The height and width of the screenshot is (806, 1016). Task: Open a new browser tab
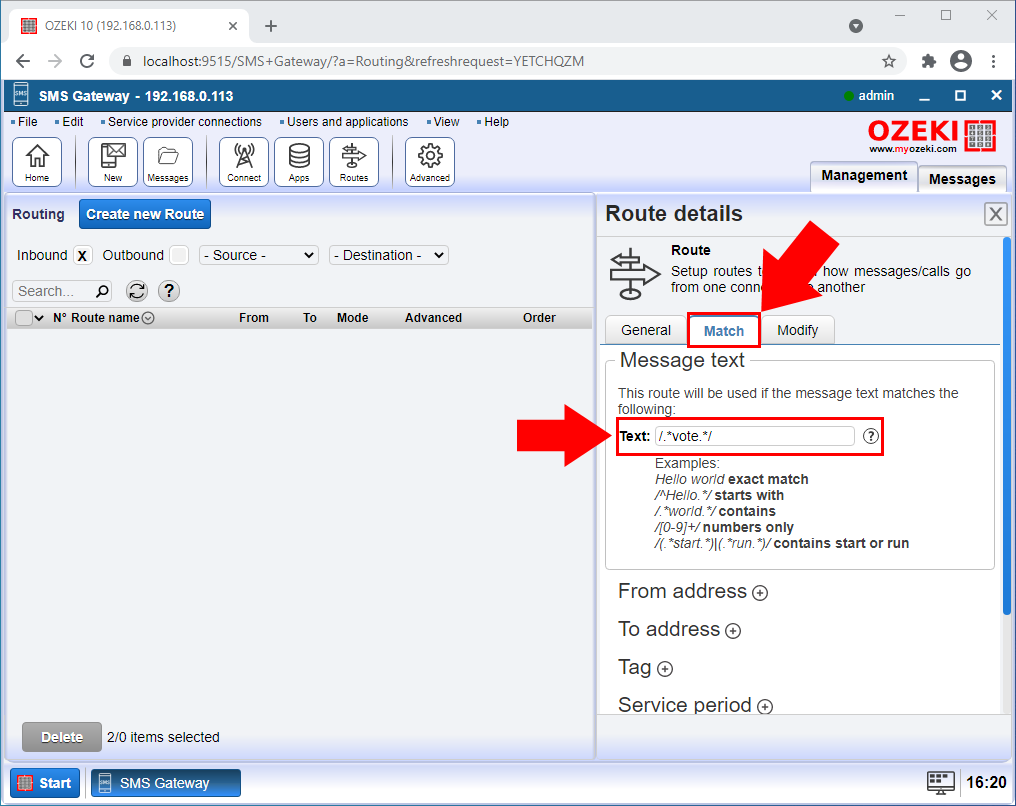[271, 26]
